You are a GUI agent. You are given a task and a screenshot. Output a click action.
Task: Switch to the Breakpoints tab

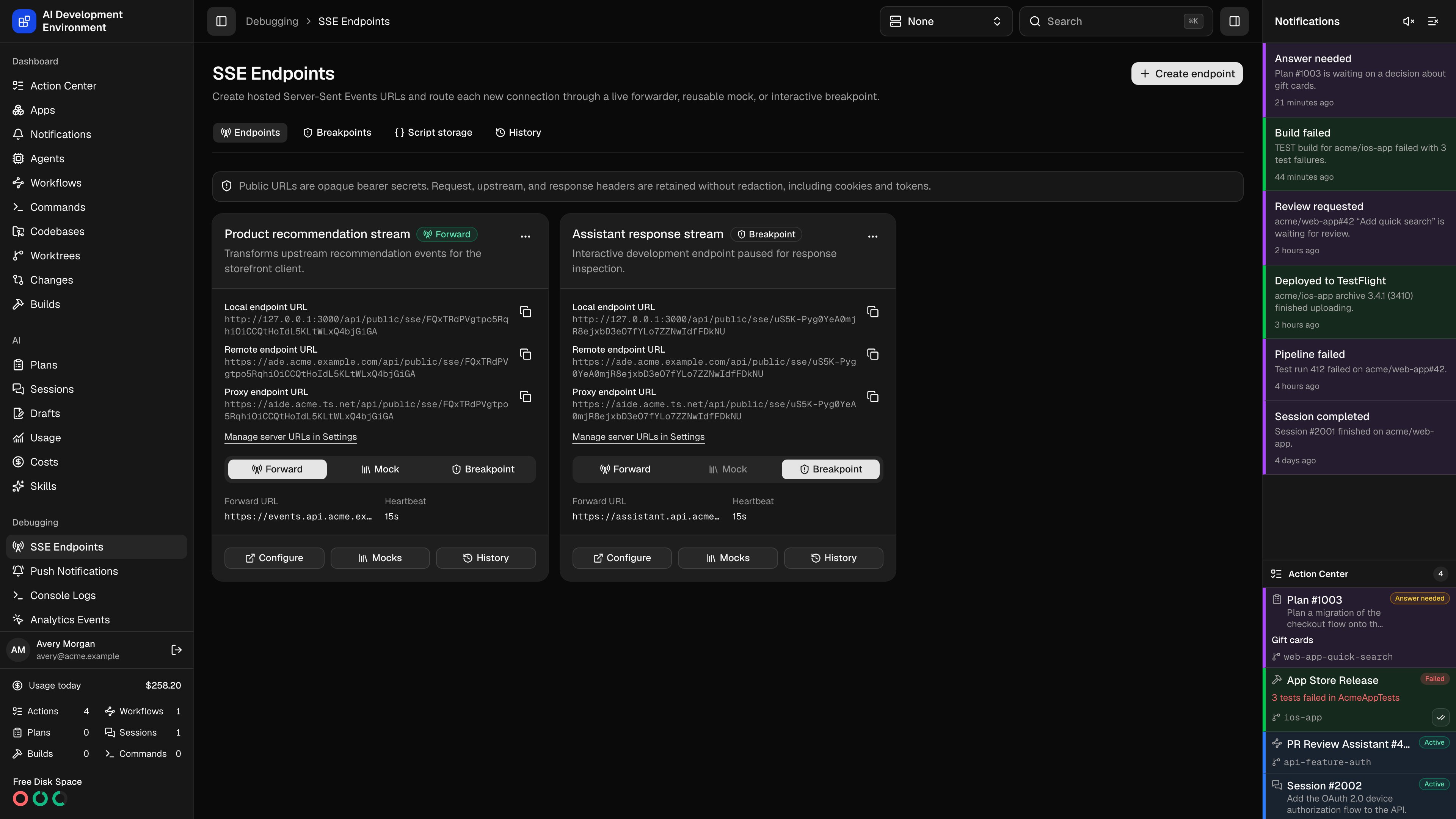click(x=337, y=132)
